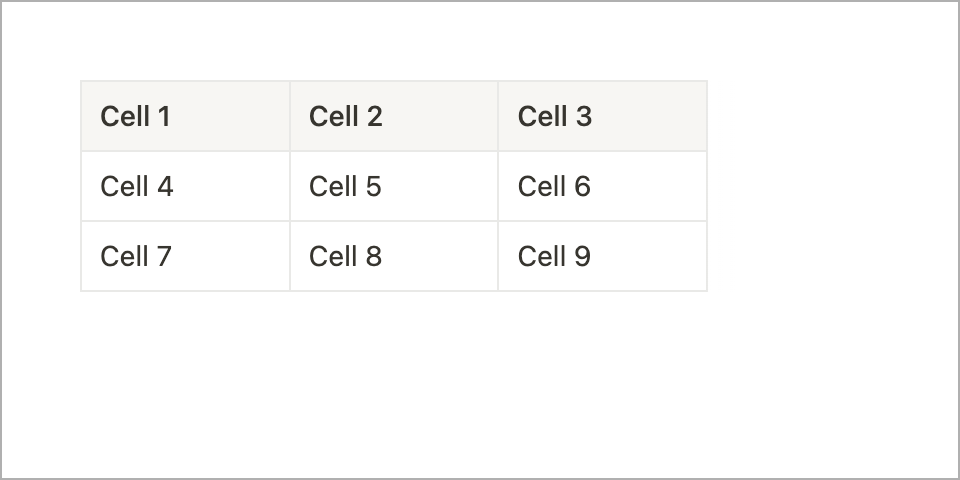Select the Cell 2 header cell

394,117
